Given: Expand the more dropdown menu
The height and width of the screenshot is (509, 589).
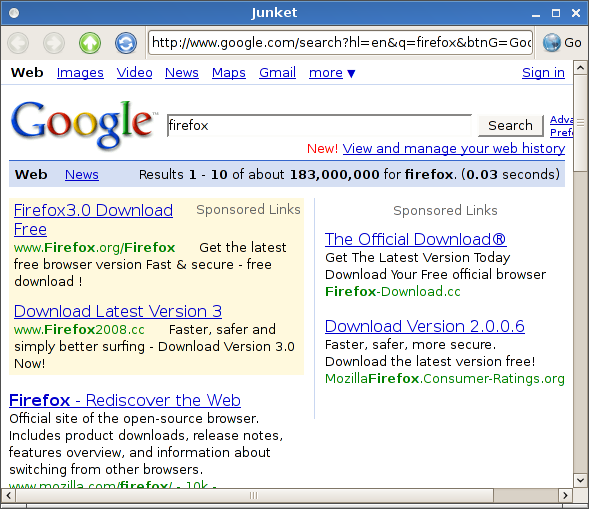Looking at the screenshot, I should pos(332,72).
